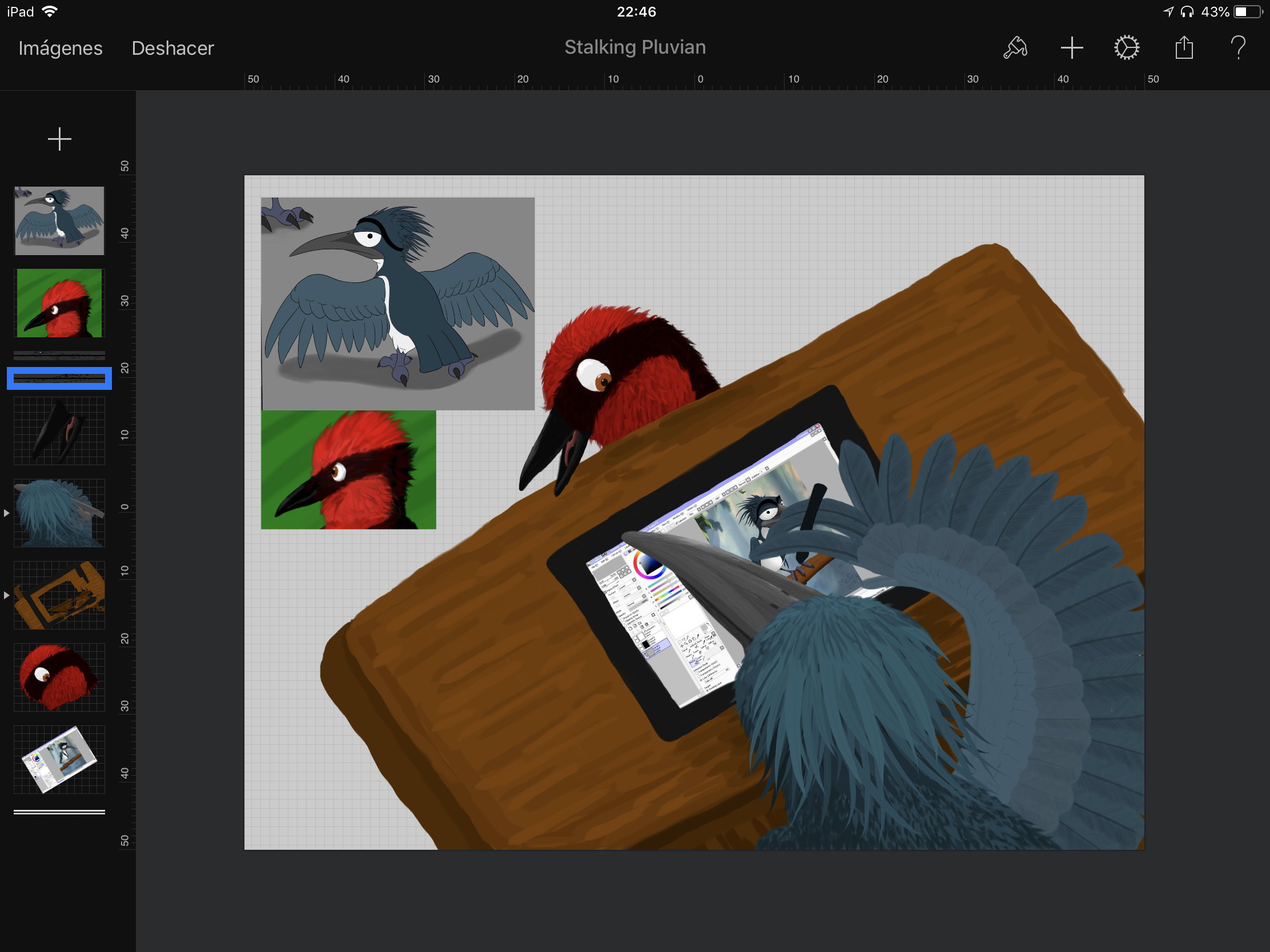Select the red fluffy head layer thumbnail
The height and width of the screenshot is (952, 1270).
click(59, 677)
